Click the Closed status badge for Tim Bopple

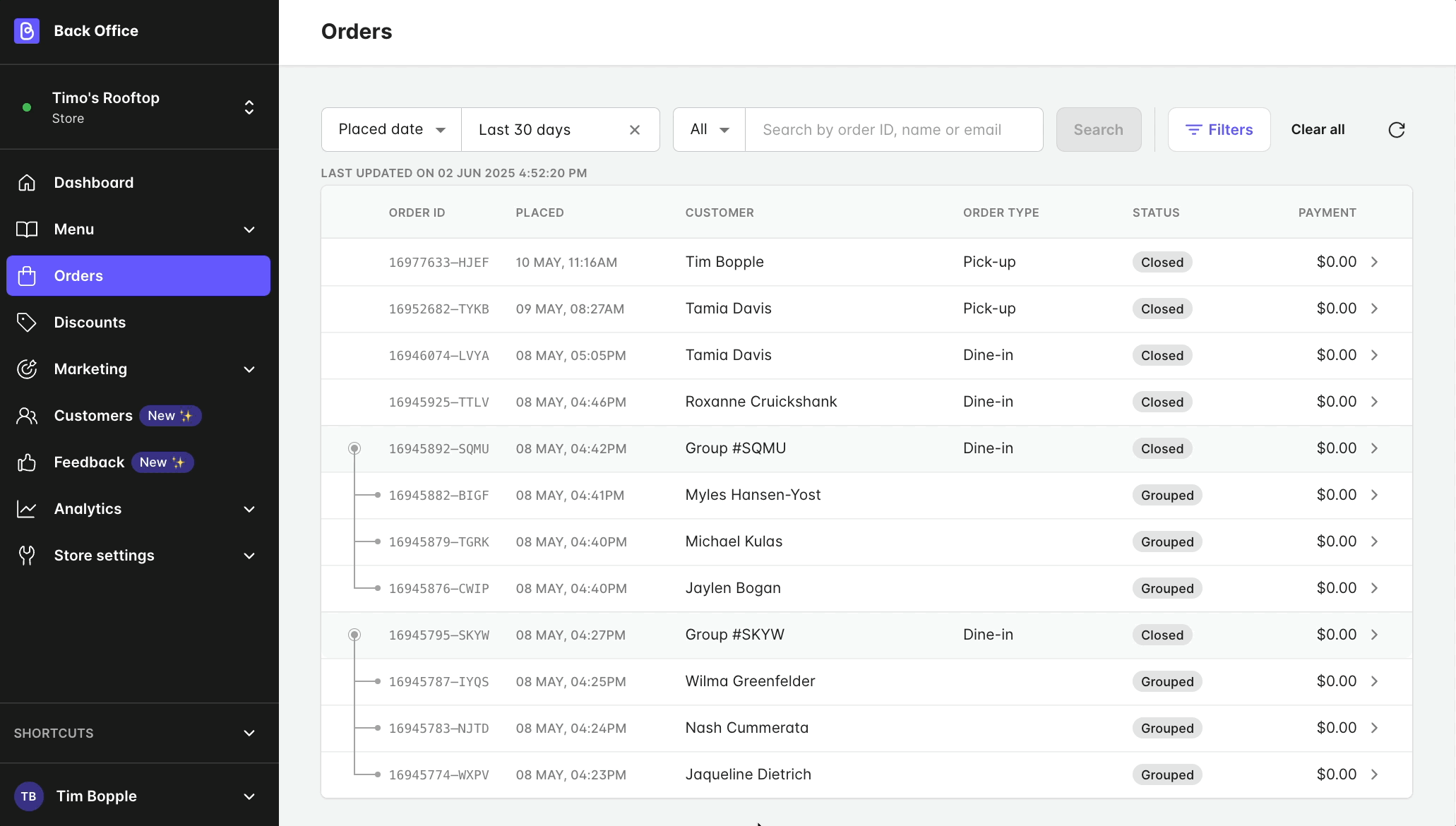(1162, 262)
